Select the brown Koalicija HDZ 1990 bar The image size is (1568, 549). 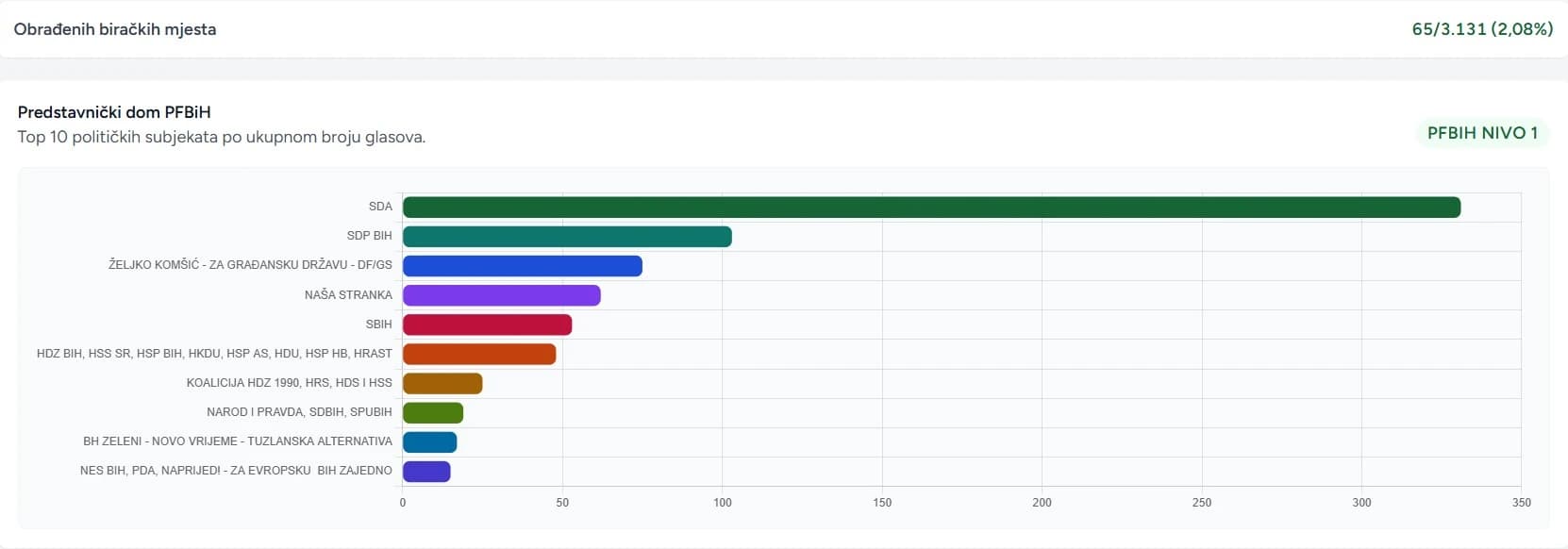[442, 383]
